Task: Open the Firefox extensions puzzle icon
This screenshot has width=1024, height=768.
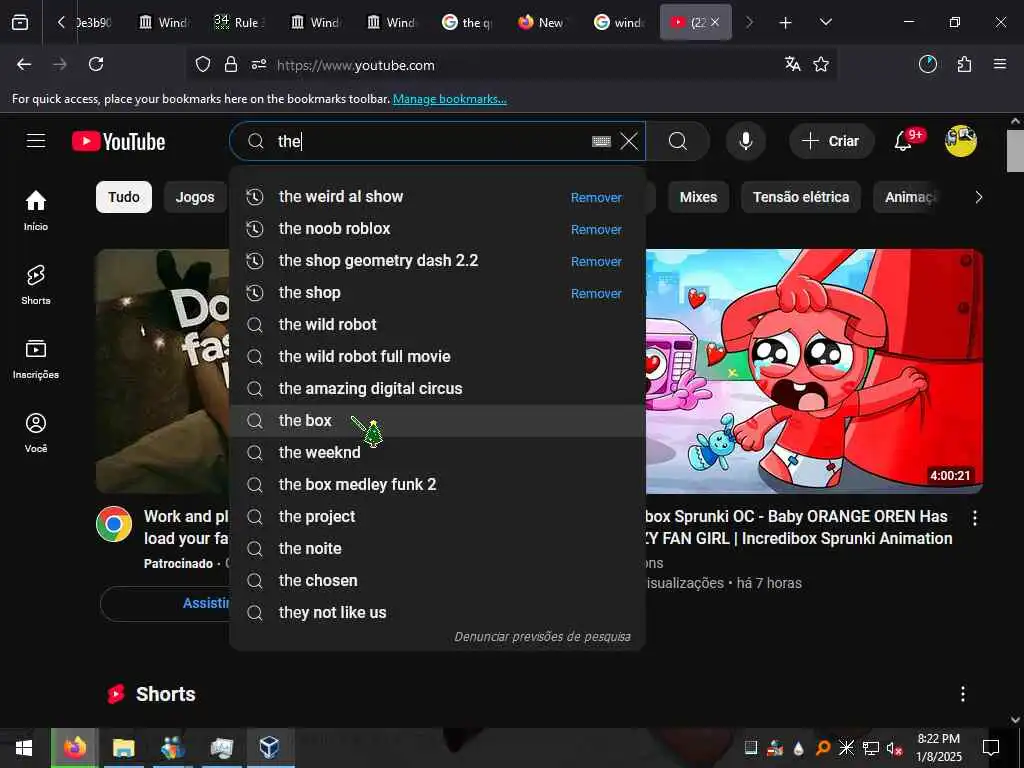Action: coord(964,64)
